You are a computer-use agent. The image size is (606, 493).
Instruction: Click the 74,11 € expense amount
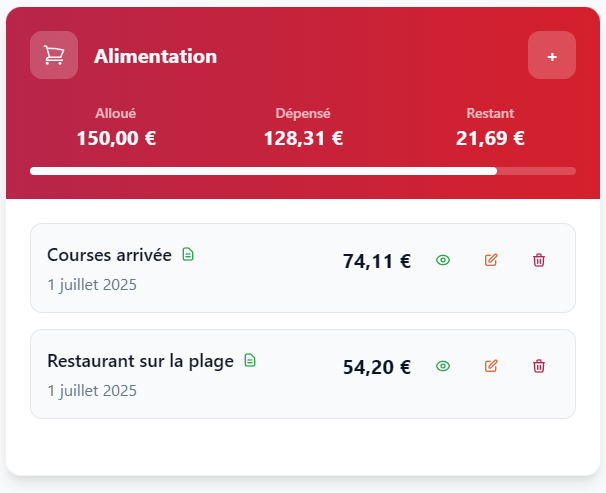coord(377,261)
